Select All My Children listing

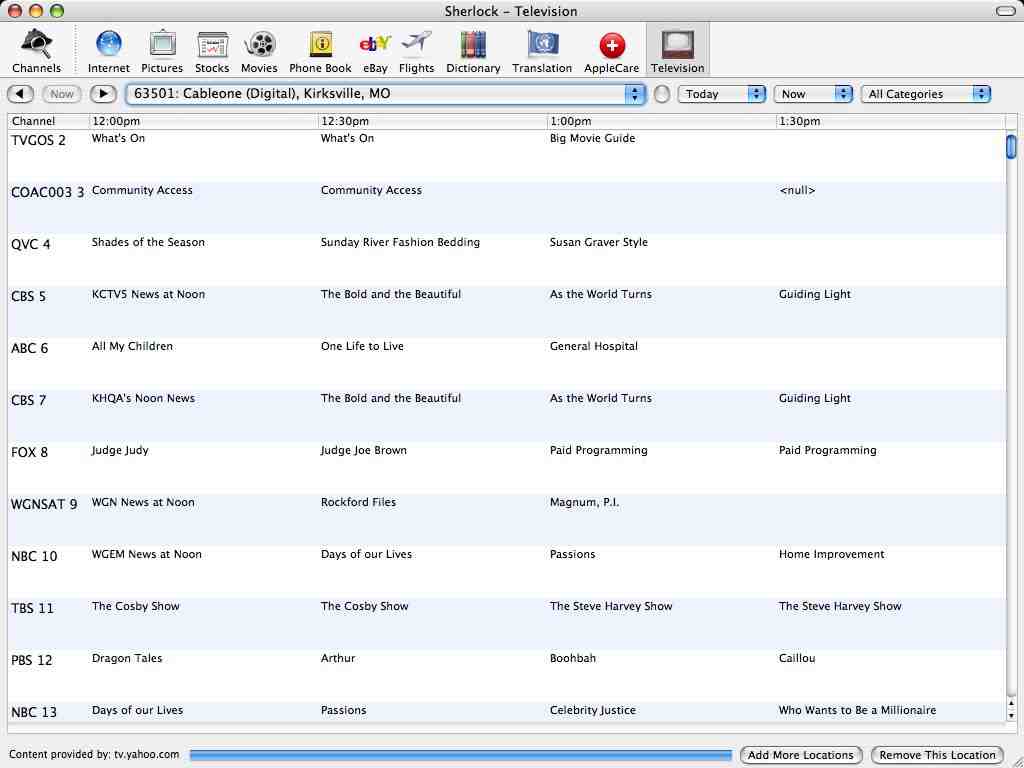(133, 346)
